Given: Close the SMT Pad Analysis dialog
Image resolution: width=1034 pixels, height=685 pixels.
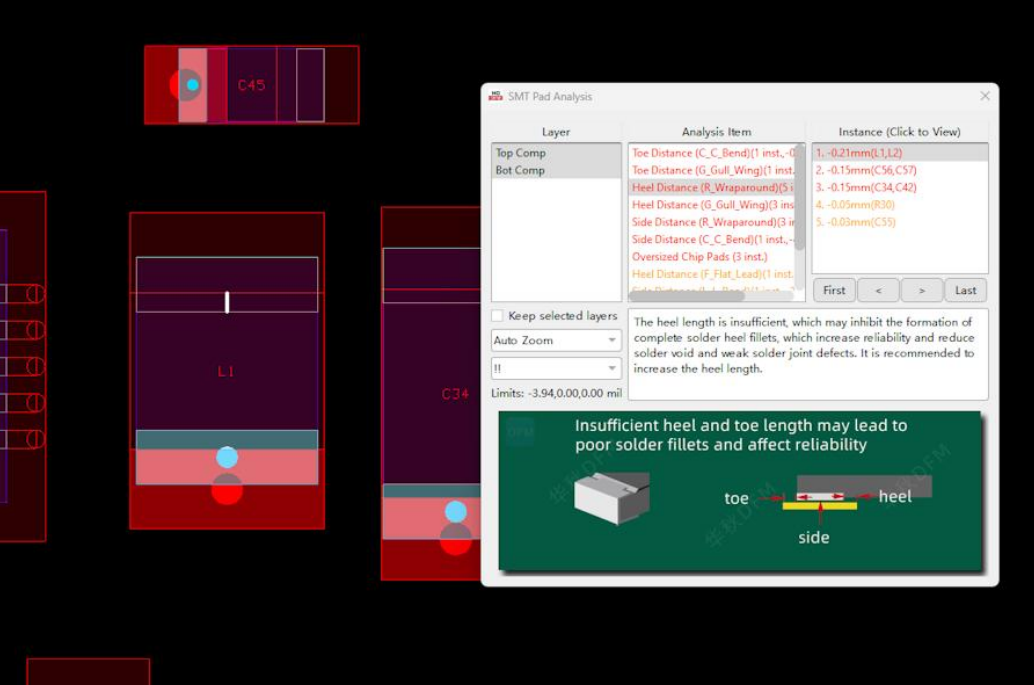Looking at the screenshot, I should point(985,96).
